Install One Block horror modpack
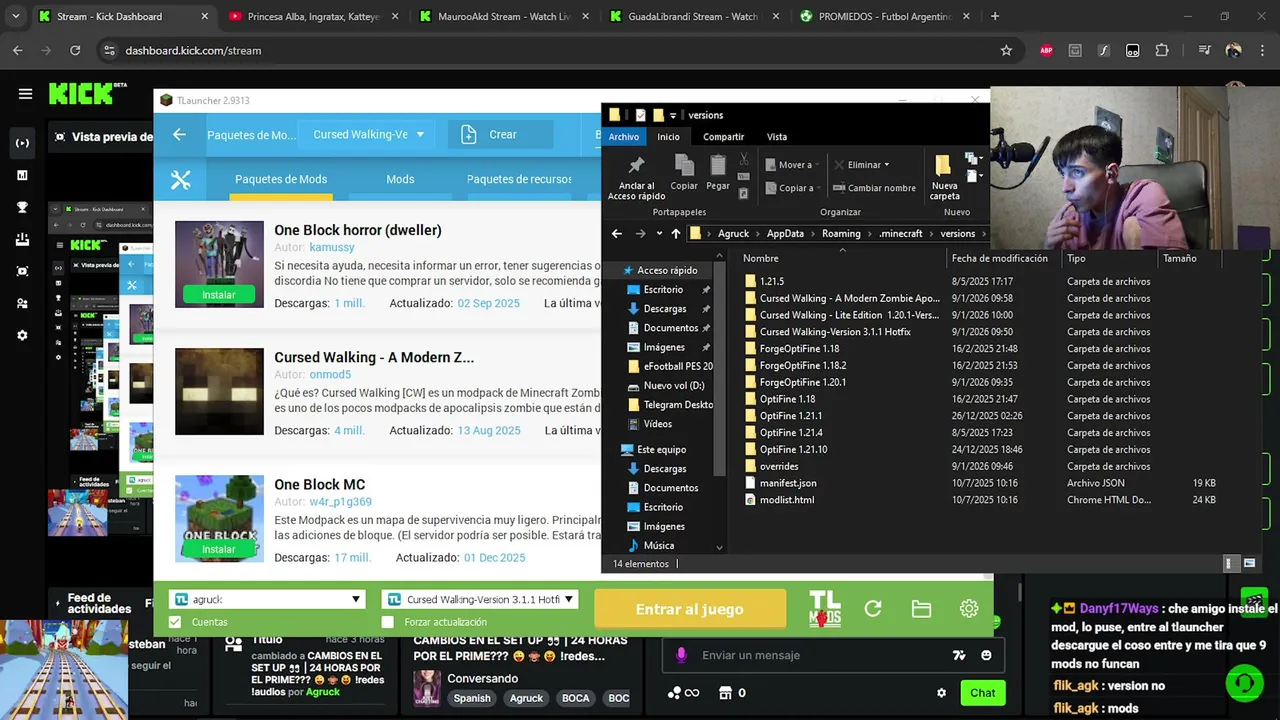1280x720 pixels. [x=219, y=295]
